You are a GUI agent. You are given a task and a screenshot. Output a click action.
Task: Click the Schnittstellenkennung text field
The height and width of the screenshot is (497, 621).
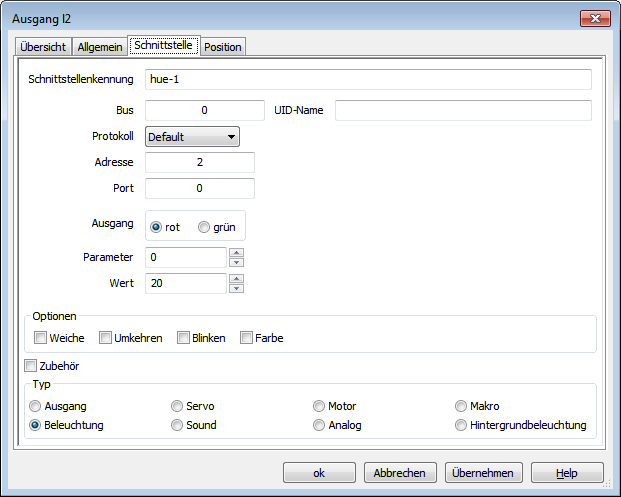(368, 80)
